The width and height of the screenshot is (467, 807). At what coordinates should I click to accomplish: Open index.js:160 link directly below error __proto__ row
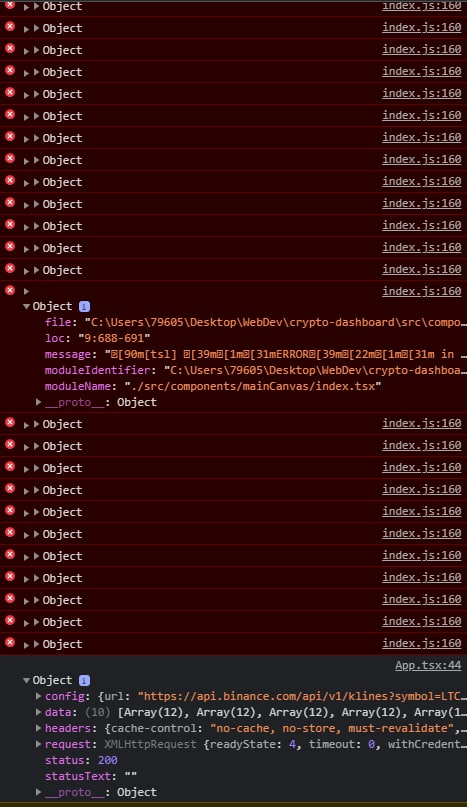click(x=421, y=423)
